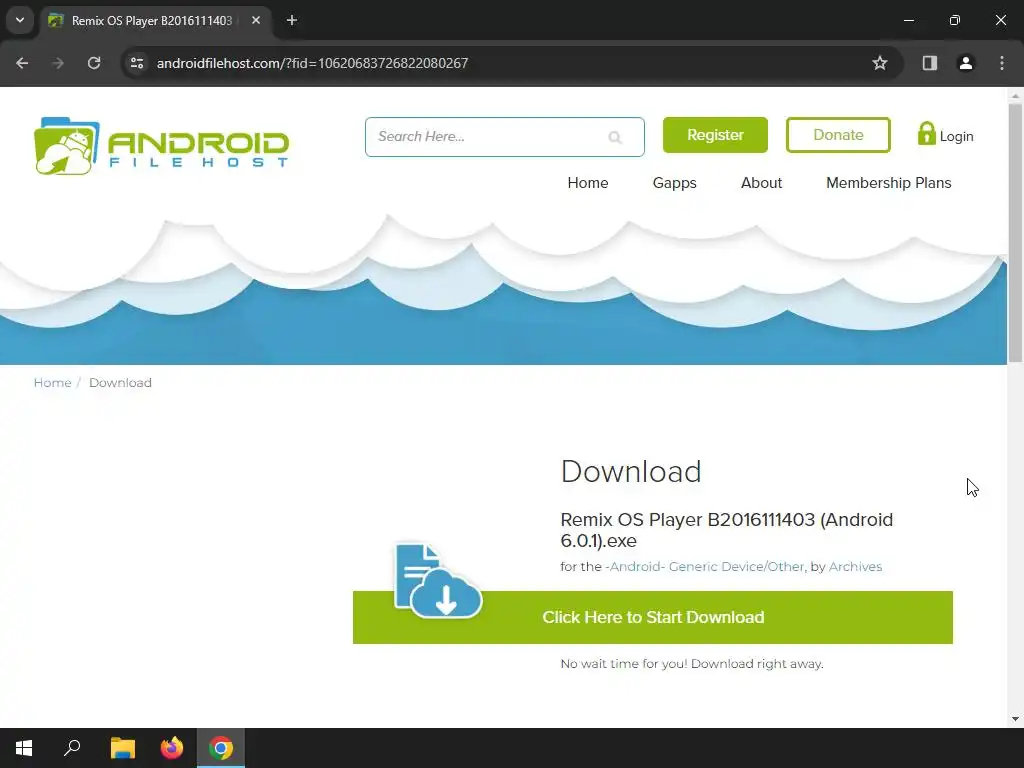Click the file name Remix OS Player B2016111403
Image resolution: width=1024 pixels, height=768 pixels.
tap(727, 530)
